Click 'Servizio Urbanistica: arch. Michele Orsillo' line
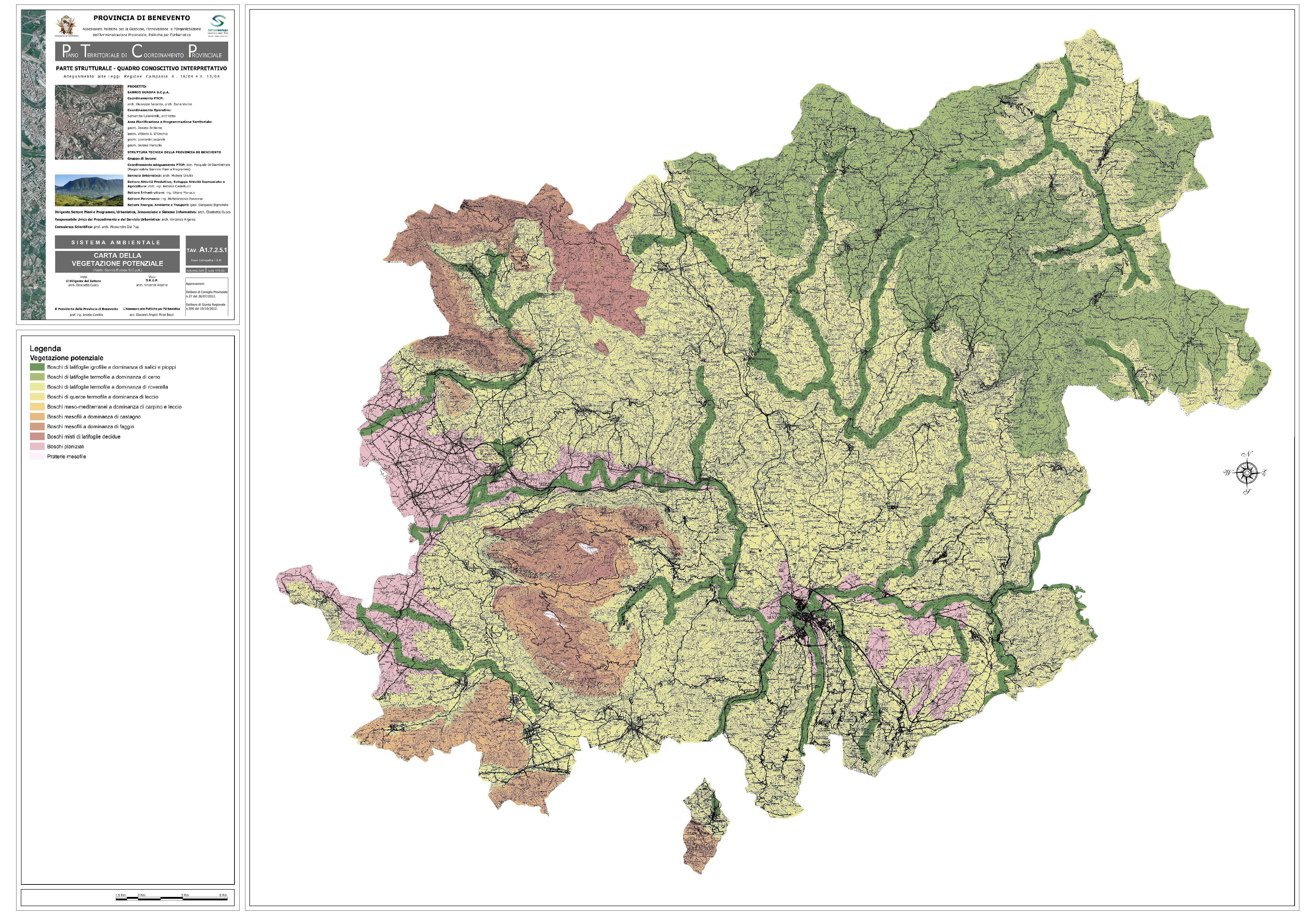The height and width of the screenshot is (915, 1316). point(160,176)
